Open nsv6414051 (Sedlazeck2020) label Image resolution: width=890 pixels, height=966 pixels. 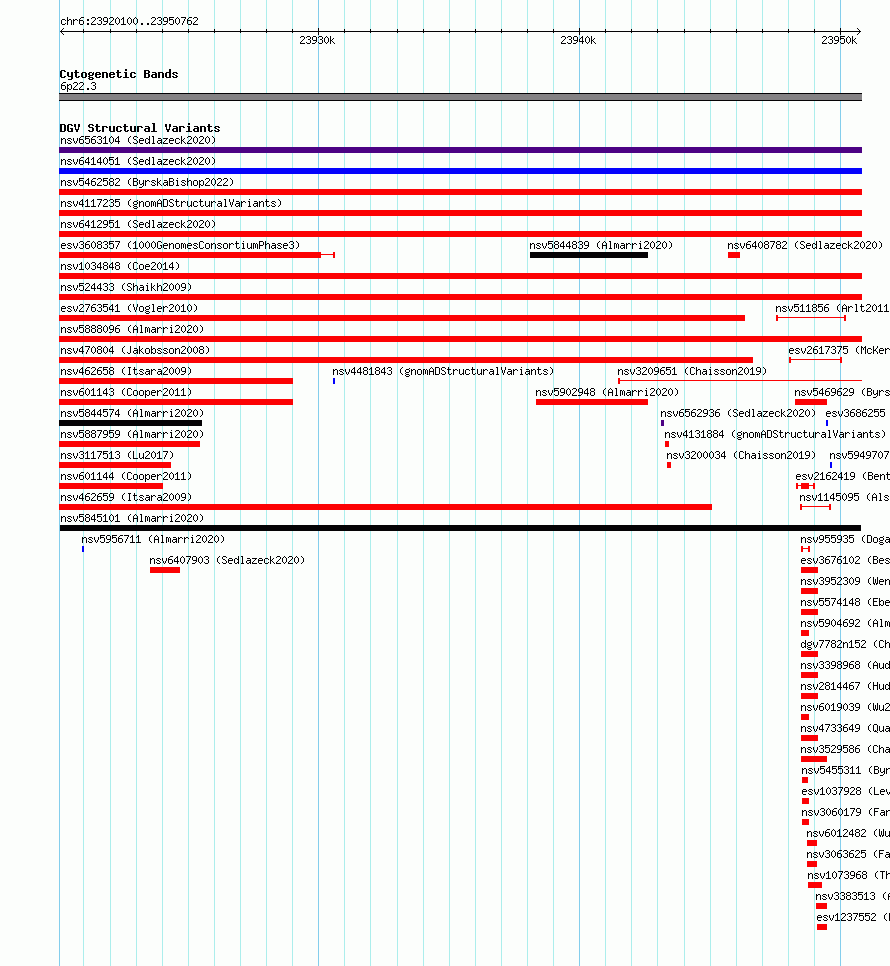point(138,161)
